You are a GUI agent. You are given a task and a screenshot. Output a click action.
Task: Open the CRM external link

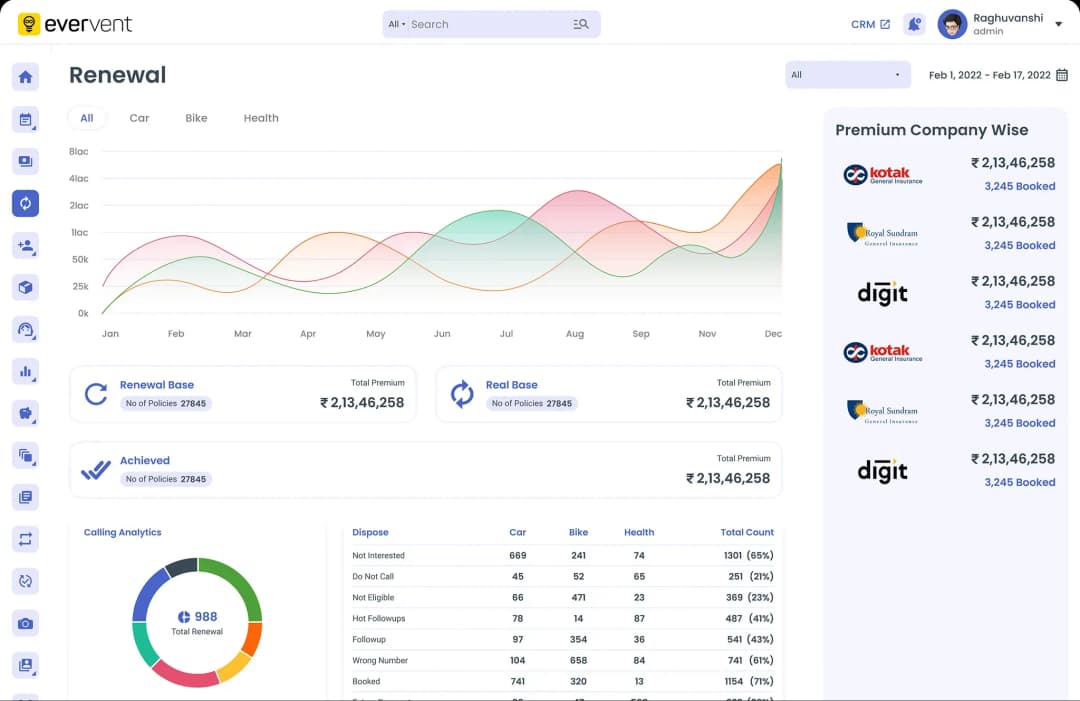[868, 23]
